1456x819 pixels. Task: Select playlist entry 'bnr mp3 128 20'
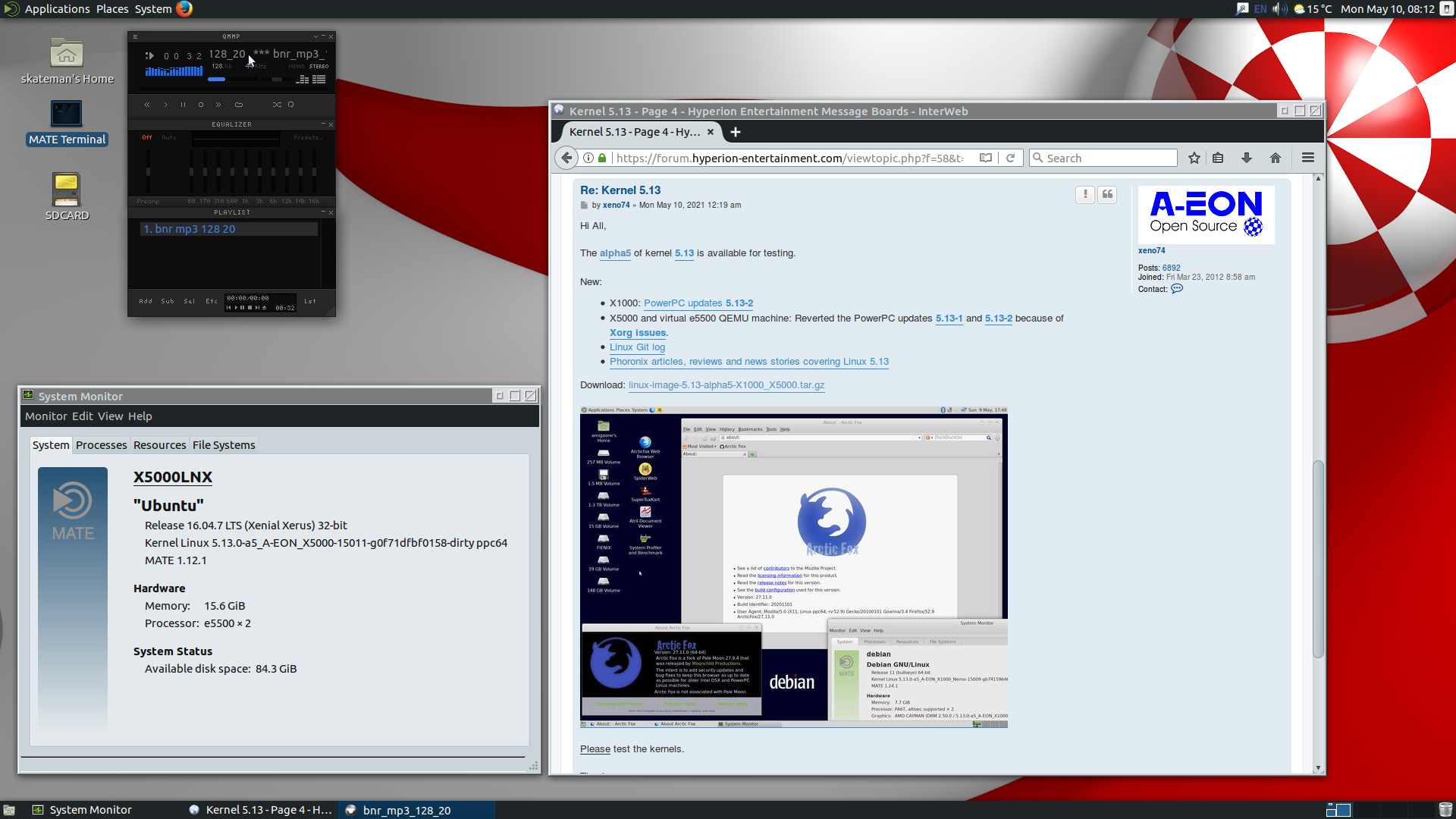(x=229, y=229)
